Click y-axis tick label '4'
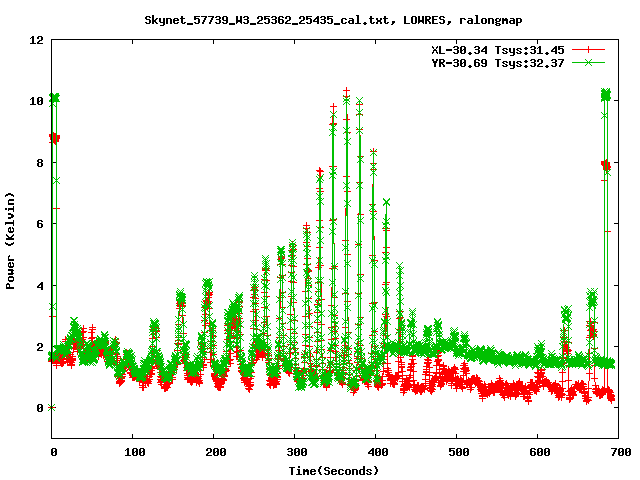 40,286
